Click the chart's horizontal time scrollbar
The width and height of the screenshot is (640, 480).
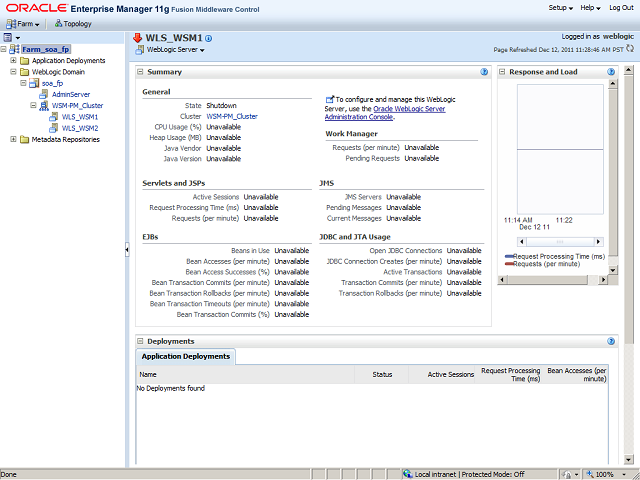pyautogui.click(x=559, y=242)
